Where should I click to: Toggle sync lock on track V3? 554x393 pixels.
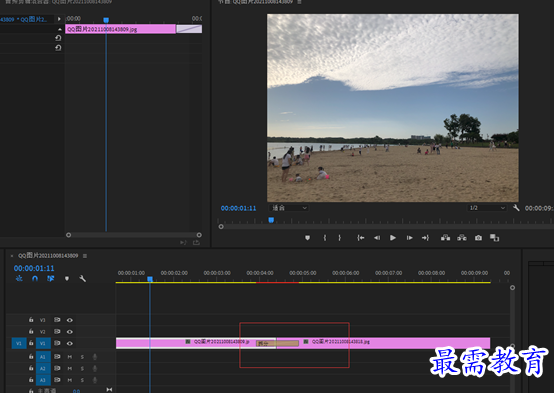(57, 320)
